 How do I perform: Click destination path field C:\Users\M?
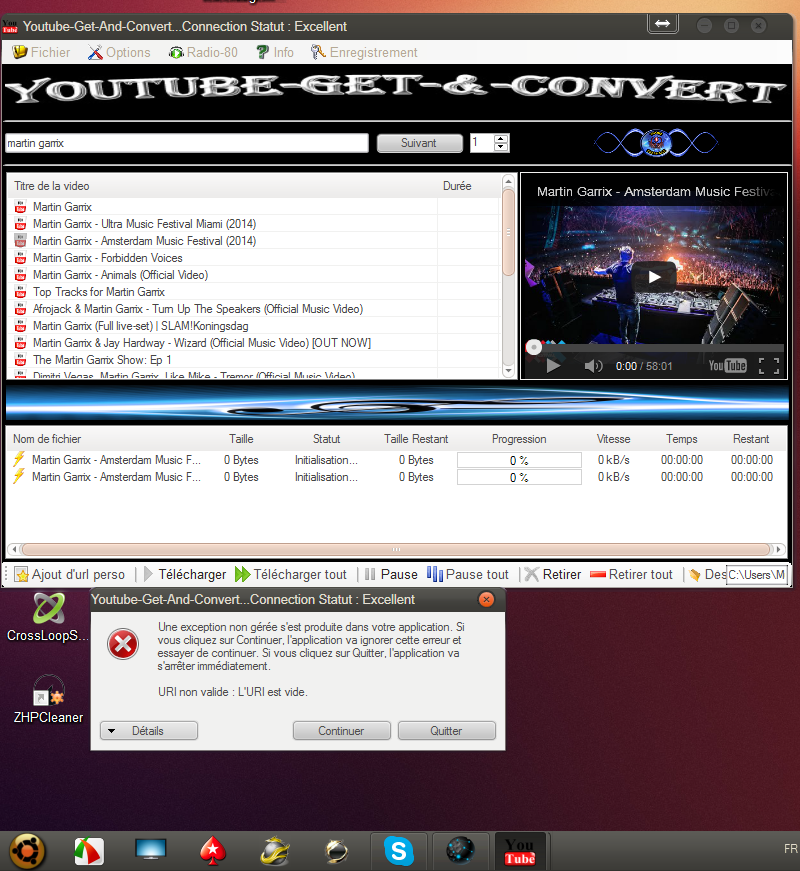click(756, 574)
